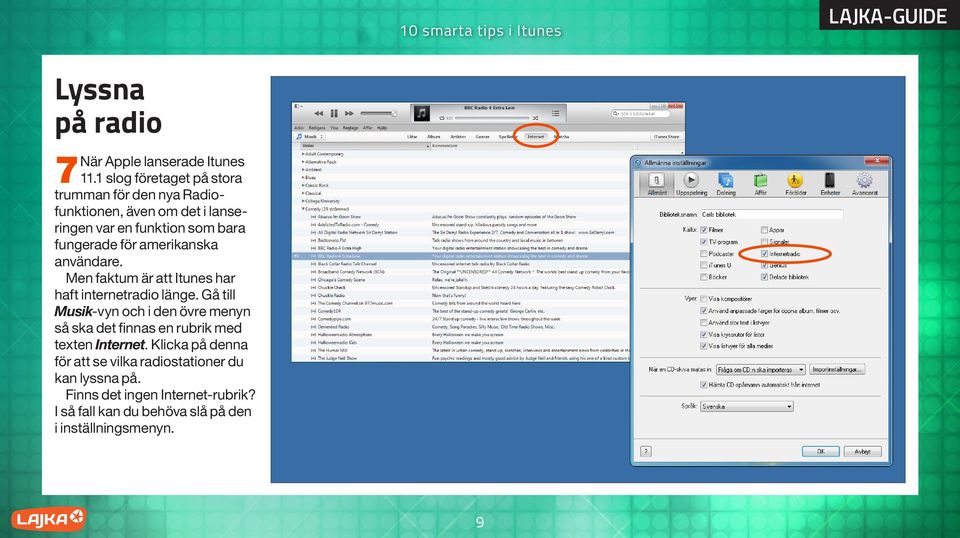Open the iTunes Store button
The image size is (960, 538).
click(666, 136)
